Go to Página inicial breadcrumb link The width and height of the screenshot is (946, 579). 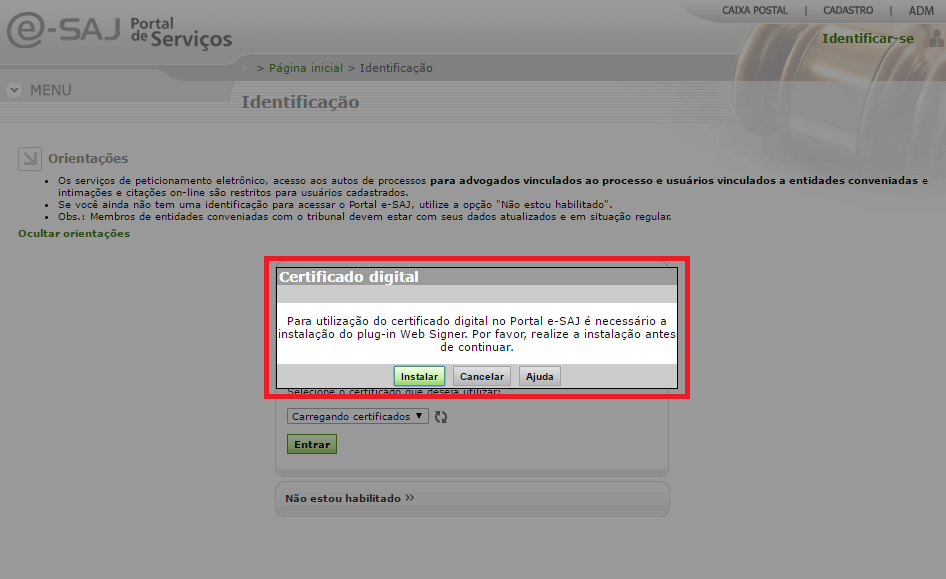coord(305,68)
